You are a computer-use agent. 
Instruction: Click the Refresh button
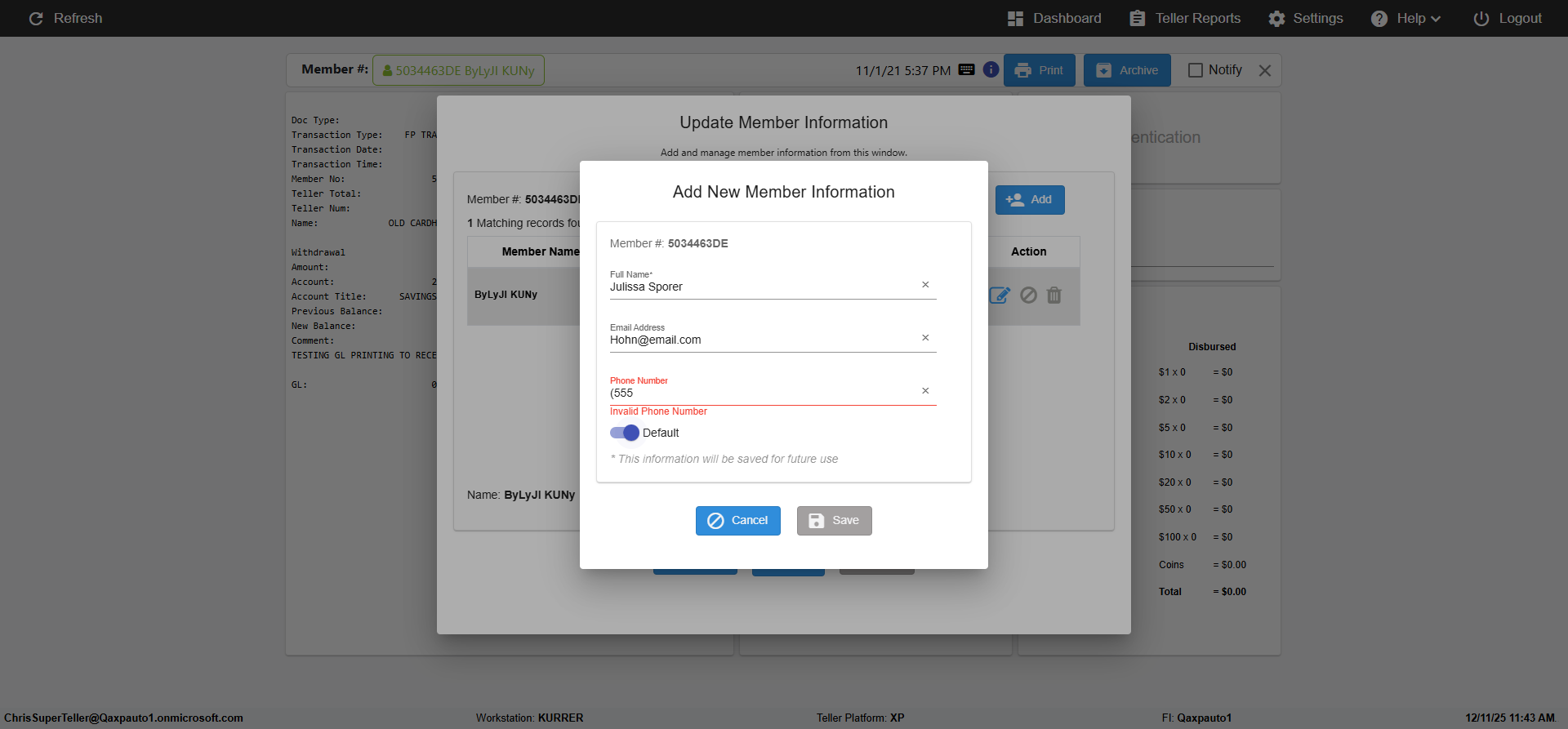[65, 18]
